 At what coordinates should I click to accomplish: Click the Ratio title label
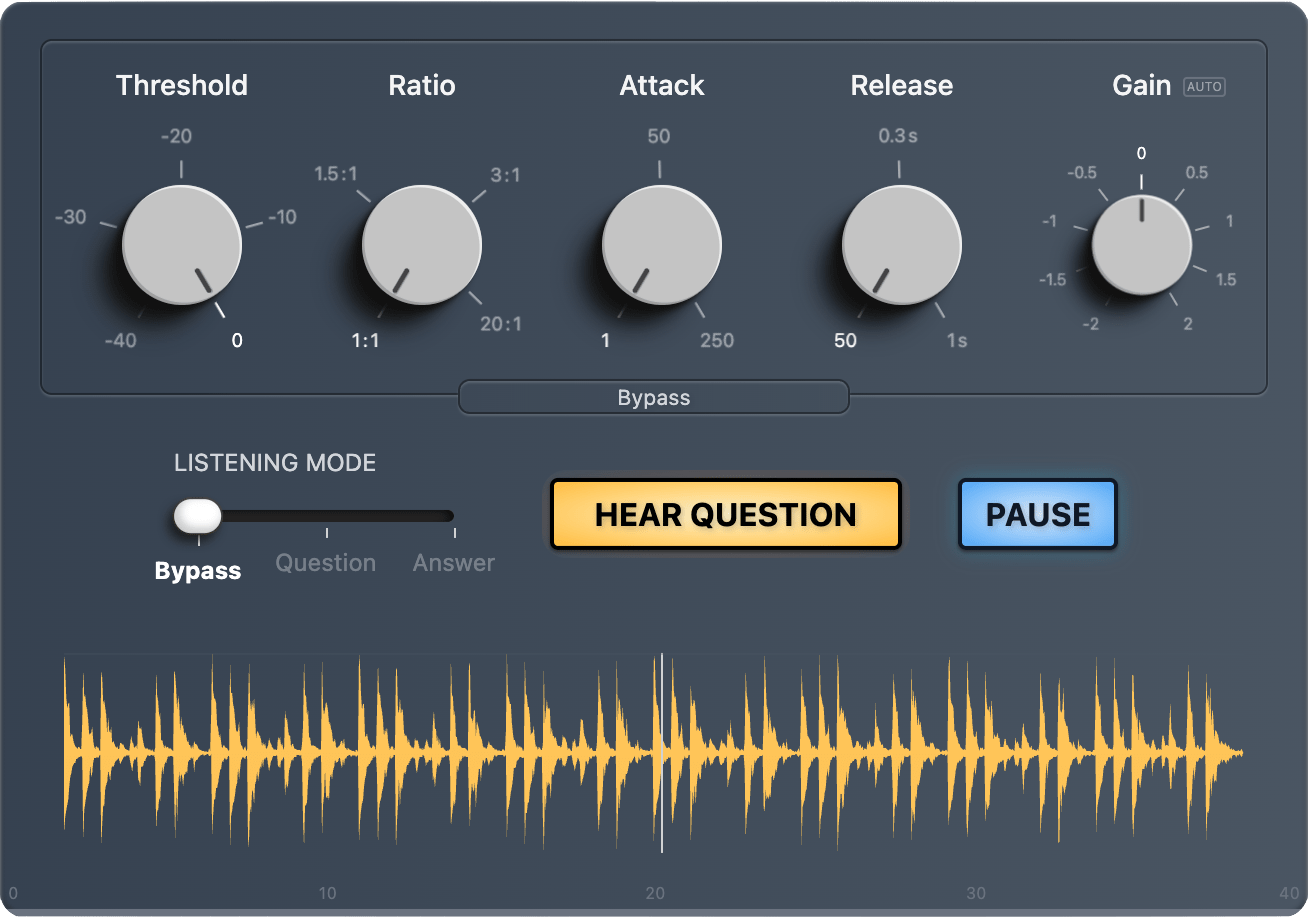[x=422, y=86]
